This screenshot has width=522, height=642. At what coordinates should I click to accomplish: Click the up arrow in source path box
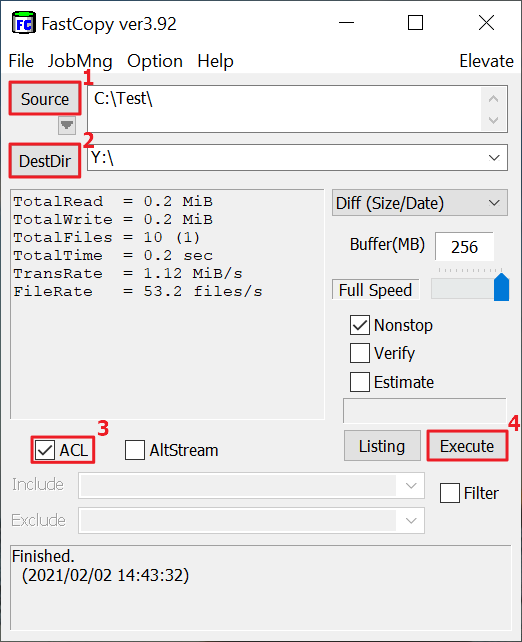[493, 99]
